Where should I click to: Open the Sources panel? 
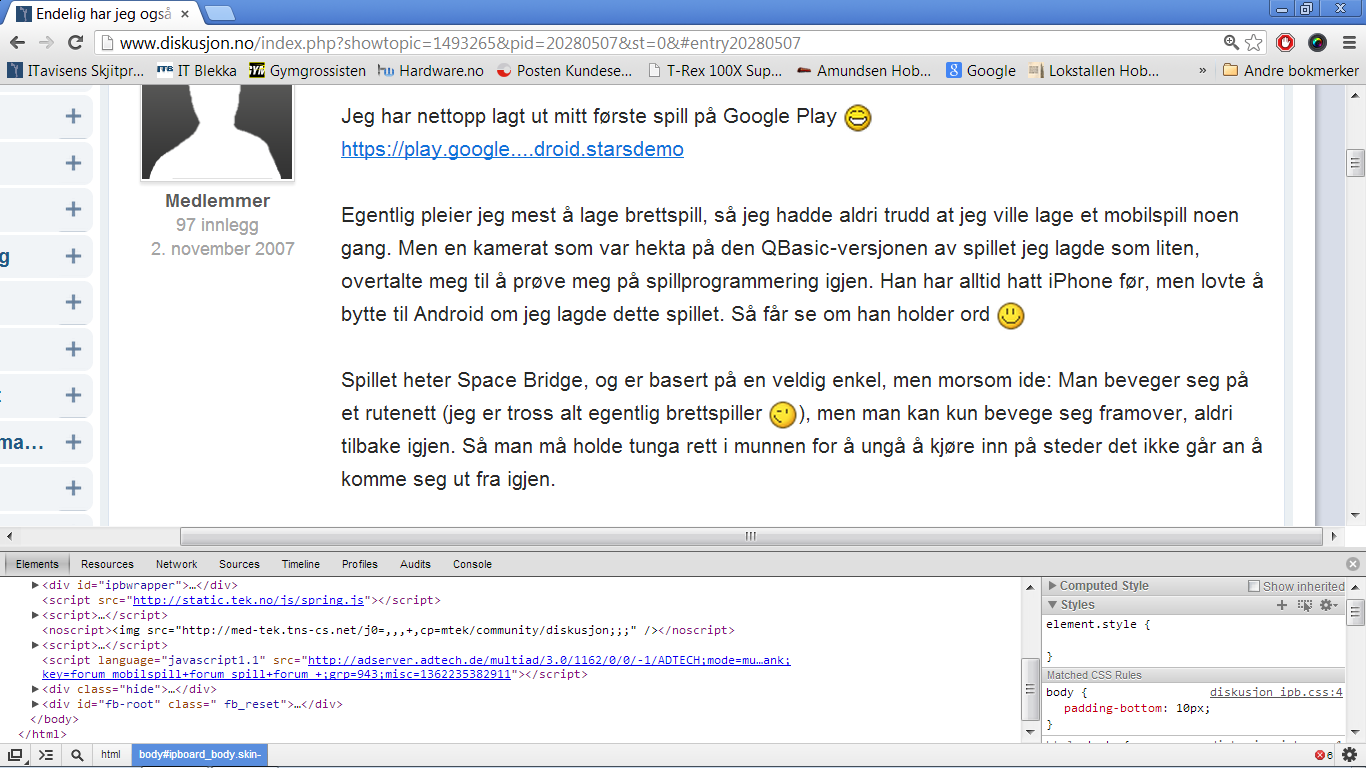(x=239, y=564)
